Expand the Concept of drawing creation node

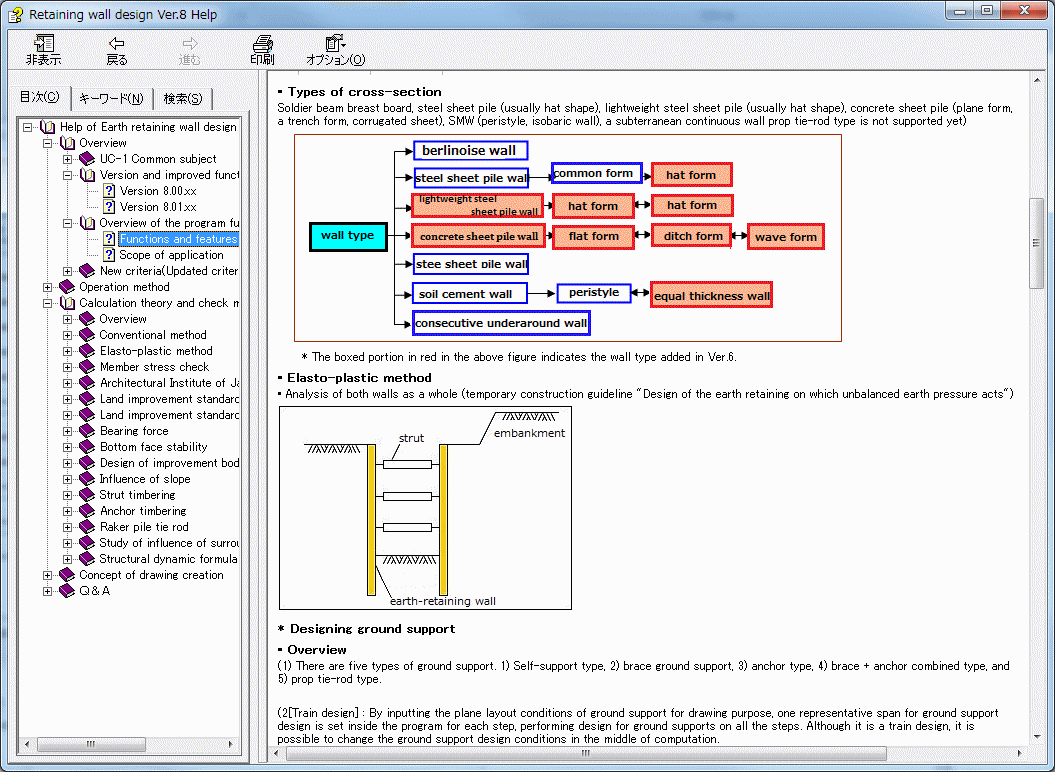coord(48,575)
